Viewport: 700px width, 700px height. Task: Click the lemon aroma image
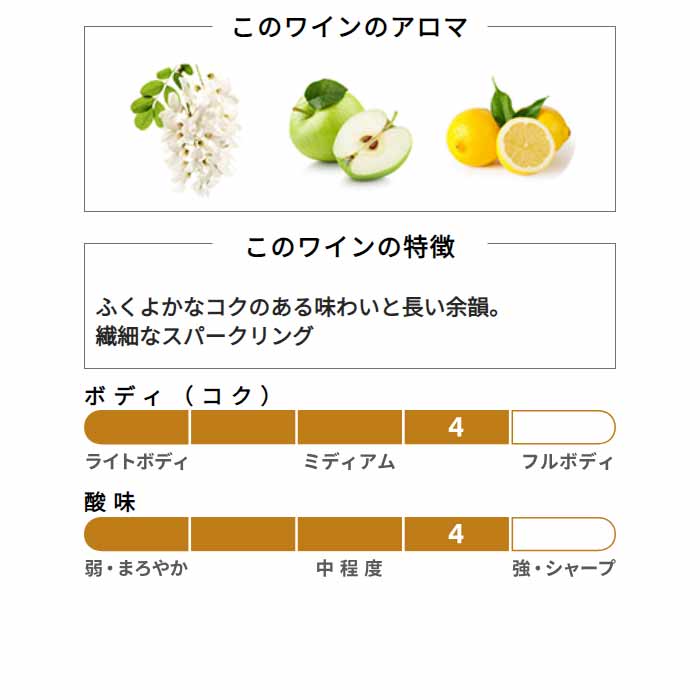pos(510,127)
